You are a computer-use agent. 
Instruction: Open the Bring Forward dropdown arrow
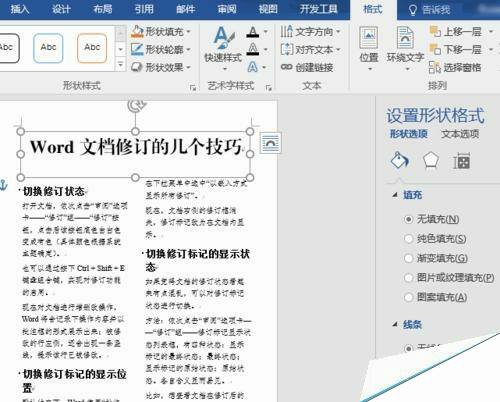click(x=491, y=32)
